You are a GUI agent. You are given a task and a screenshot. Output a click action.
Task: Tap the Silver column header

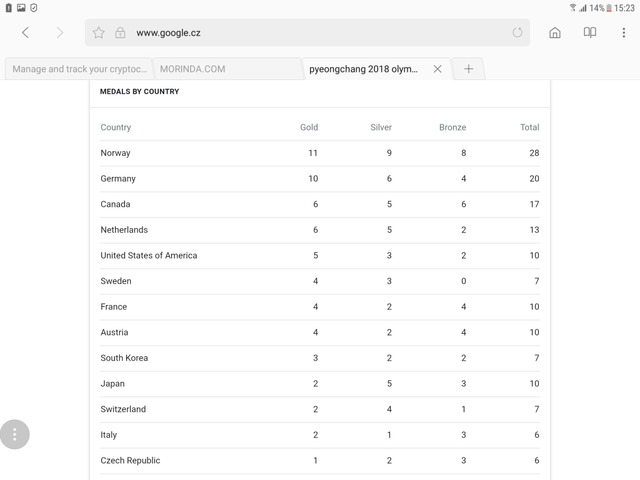381,127
